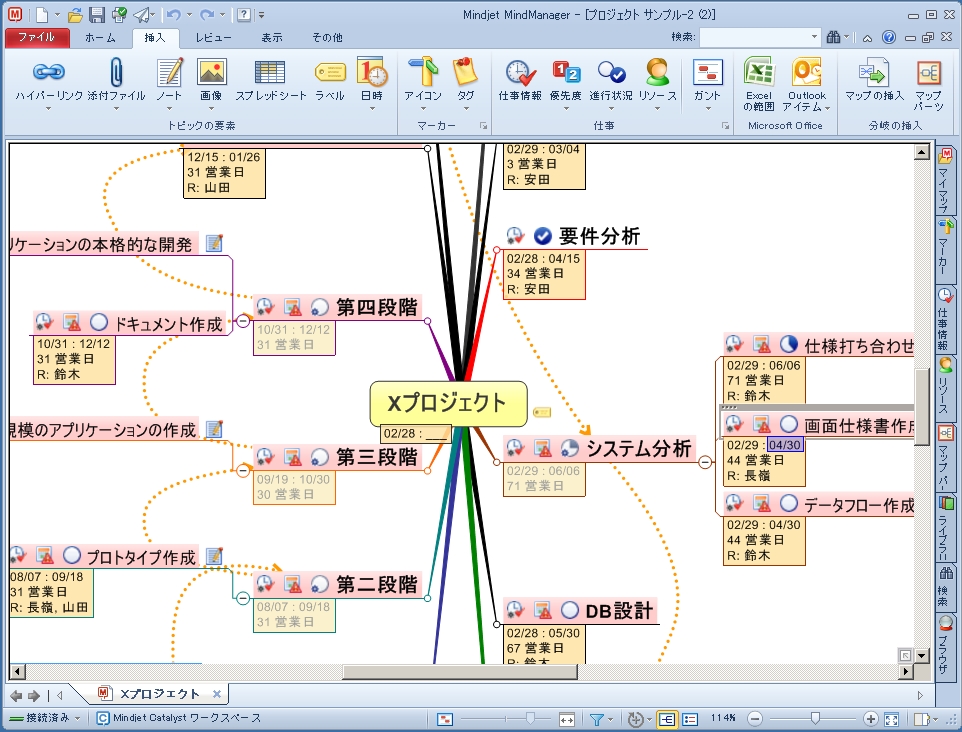Collapse the 第三段階 branch toggle
The width and height of the screenshot is (962, 732).
243,471
